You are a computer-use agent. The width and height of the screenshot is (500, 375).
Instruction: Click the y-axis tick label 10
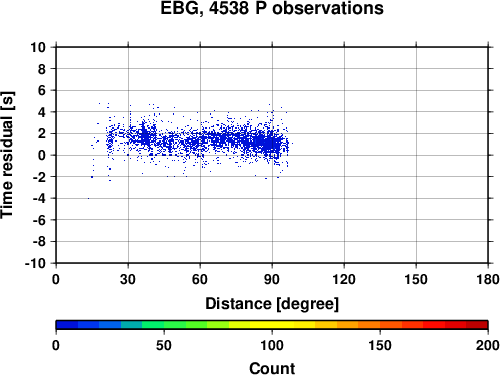coord(38,47)
